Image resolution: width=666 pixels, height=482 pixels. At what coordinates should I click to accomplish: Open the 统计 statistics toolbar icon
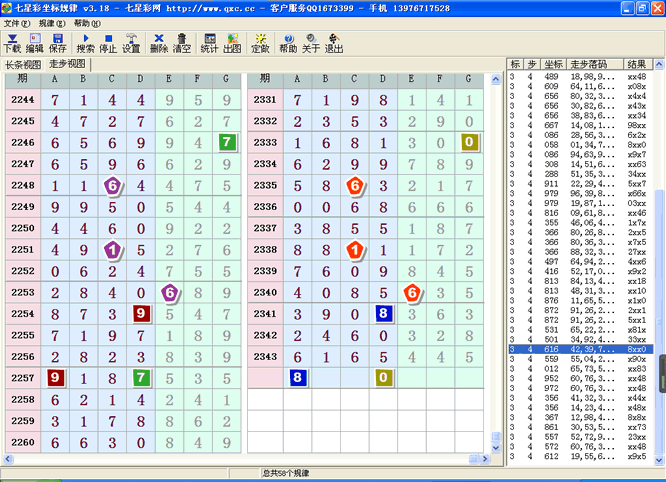209,43
